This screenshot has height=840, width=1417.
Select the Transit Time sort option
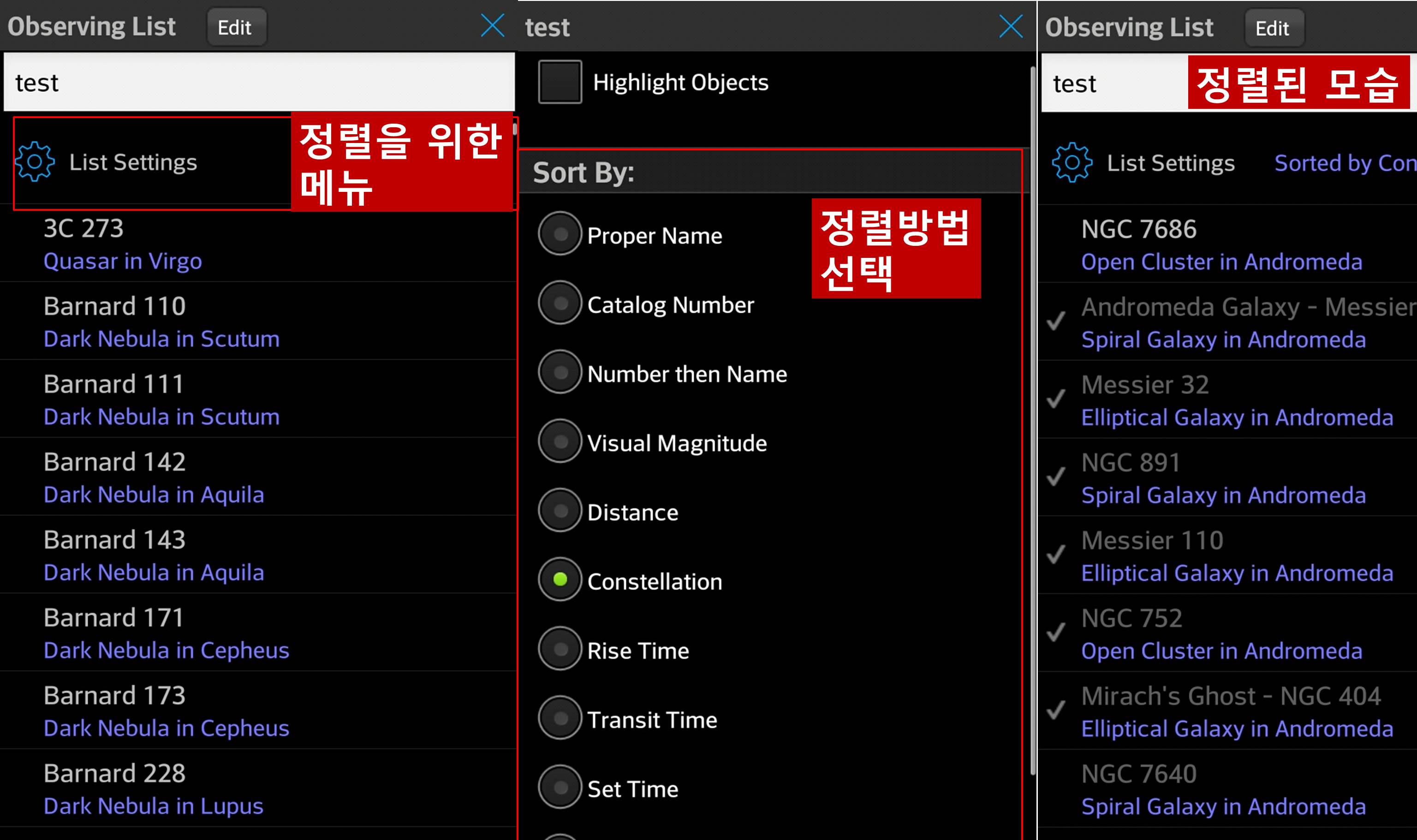(559, 719)
